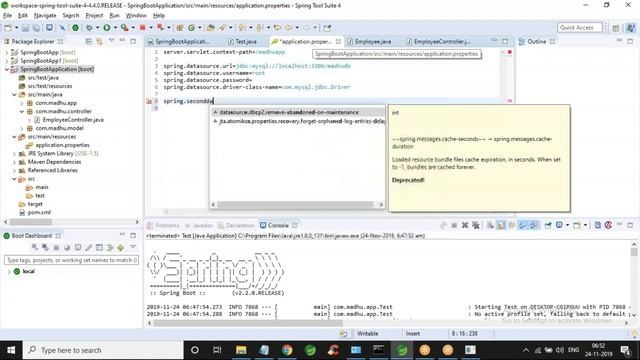Click the Boot Dashboard toolbar icon (green hexagon)

(76, 28)
